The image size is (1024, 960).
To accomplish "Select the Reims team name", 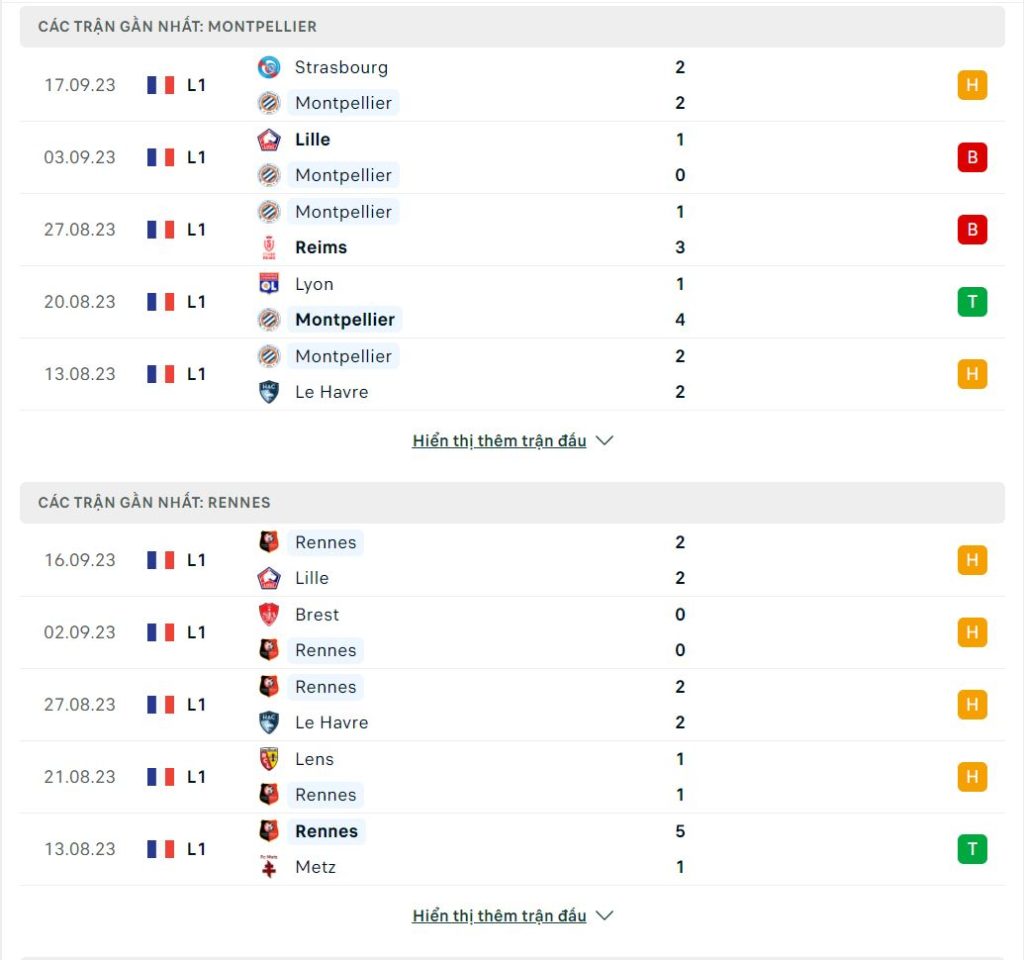I will [321, 248].
